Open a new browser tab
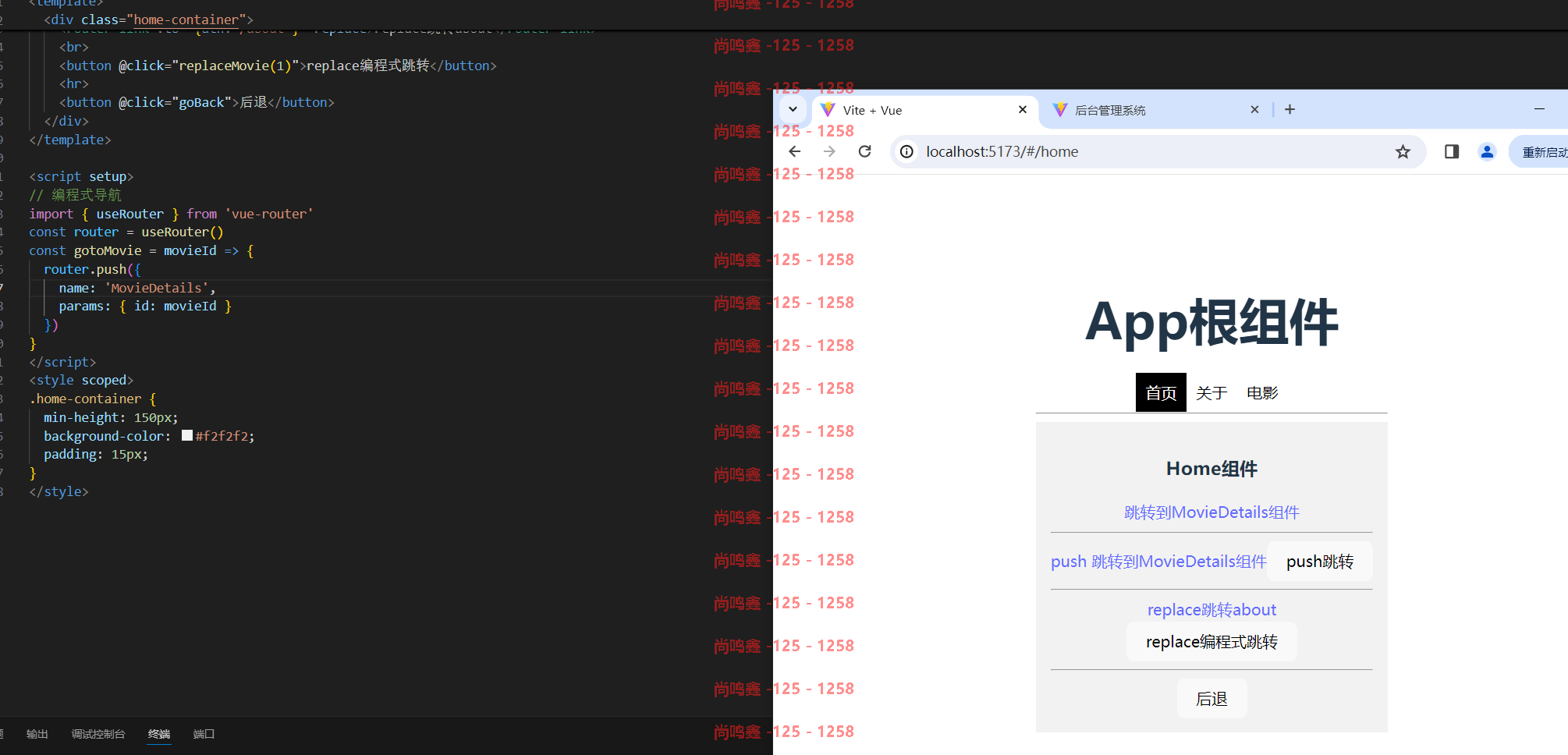The image size is (1568, 755). click(x=1290, y=109)
